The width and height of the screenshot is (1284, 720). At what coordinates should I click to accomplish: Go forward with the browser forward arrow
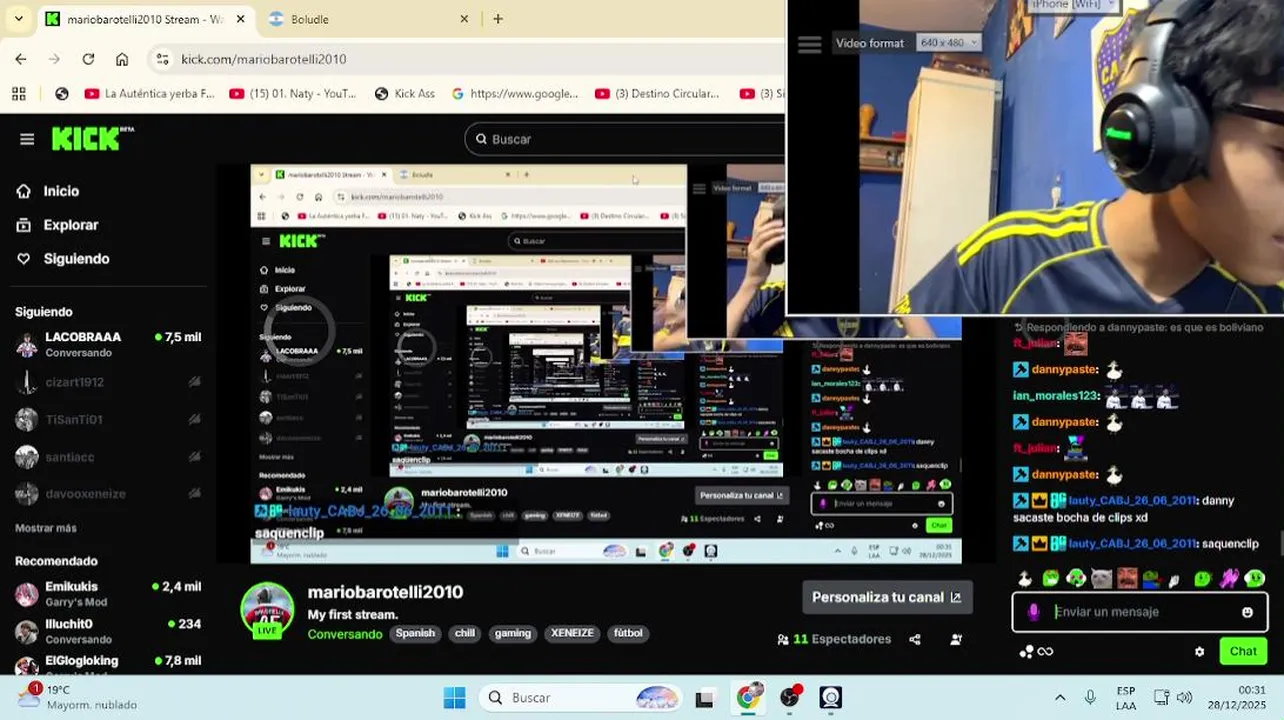coord(54,59)
